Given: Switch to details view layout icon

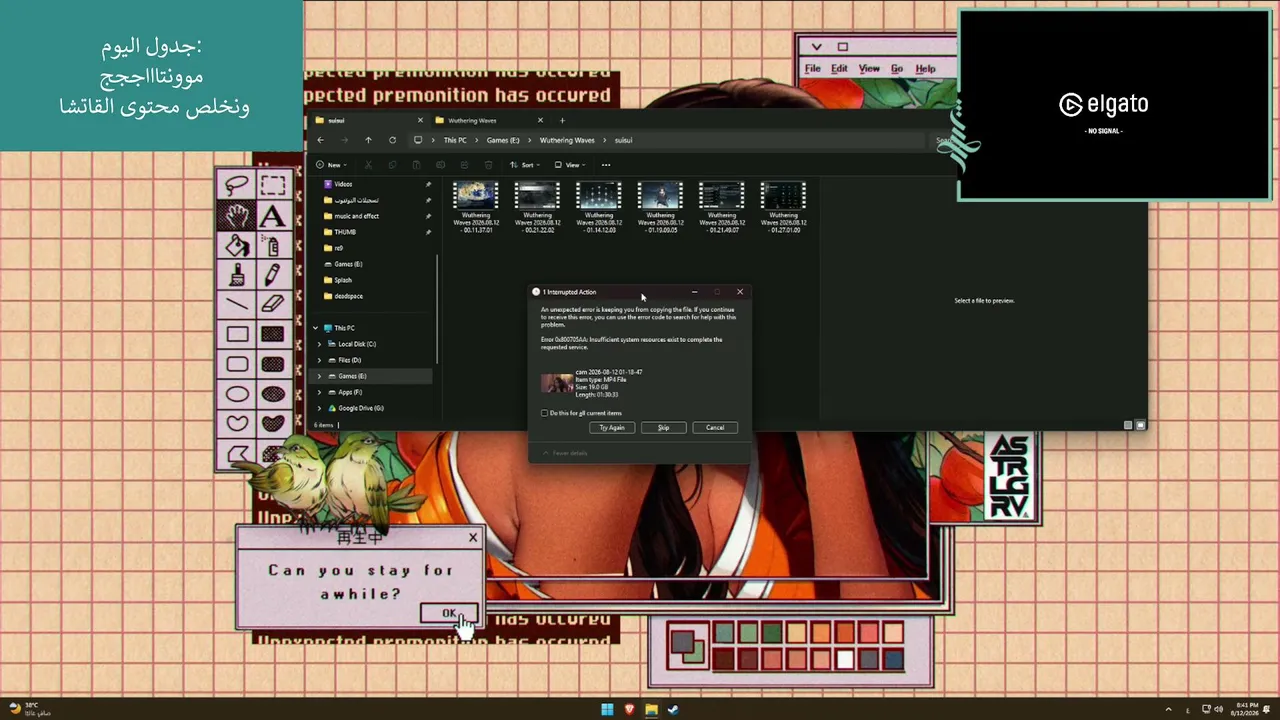Looking at the screenshot, I should pos(1128,425).
